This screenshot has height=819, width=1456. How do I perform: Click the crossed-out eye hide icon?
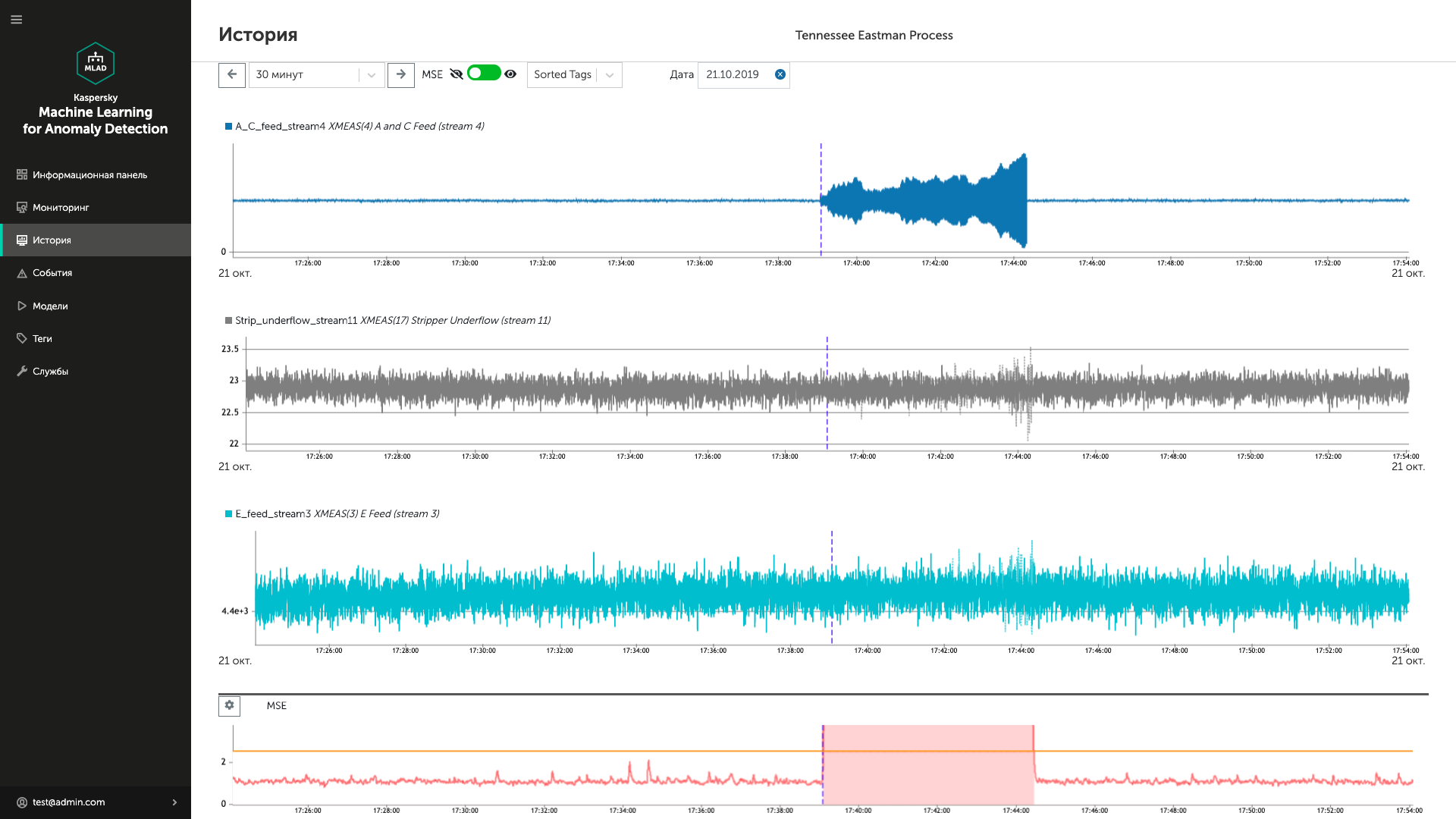[456, 74]
